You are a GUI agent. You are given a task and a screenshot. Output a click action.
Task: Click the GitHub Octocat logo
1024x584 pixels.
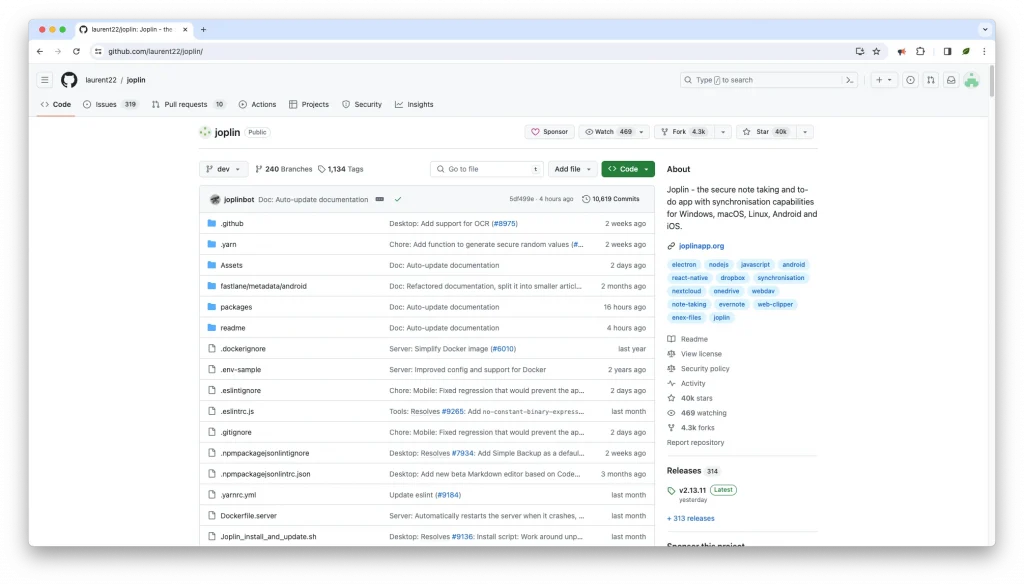69,80
